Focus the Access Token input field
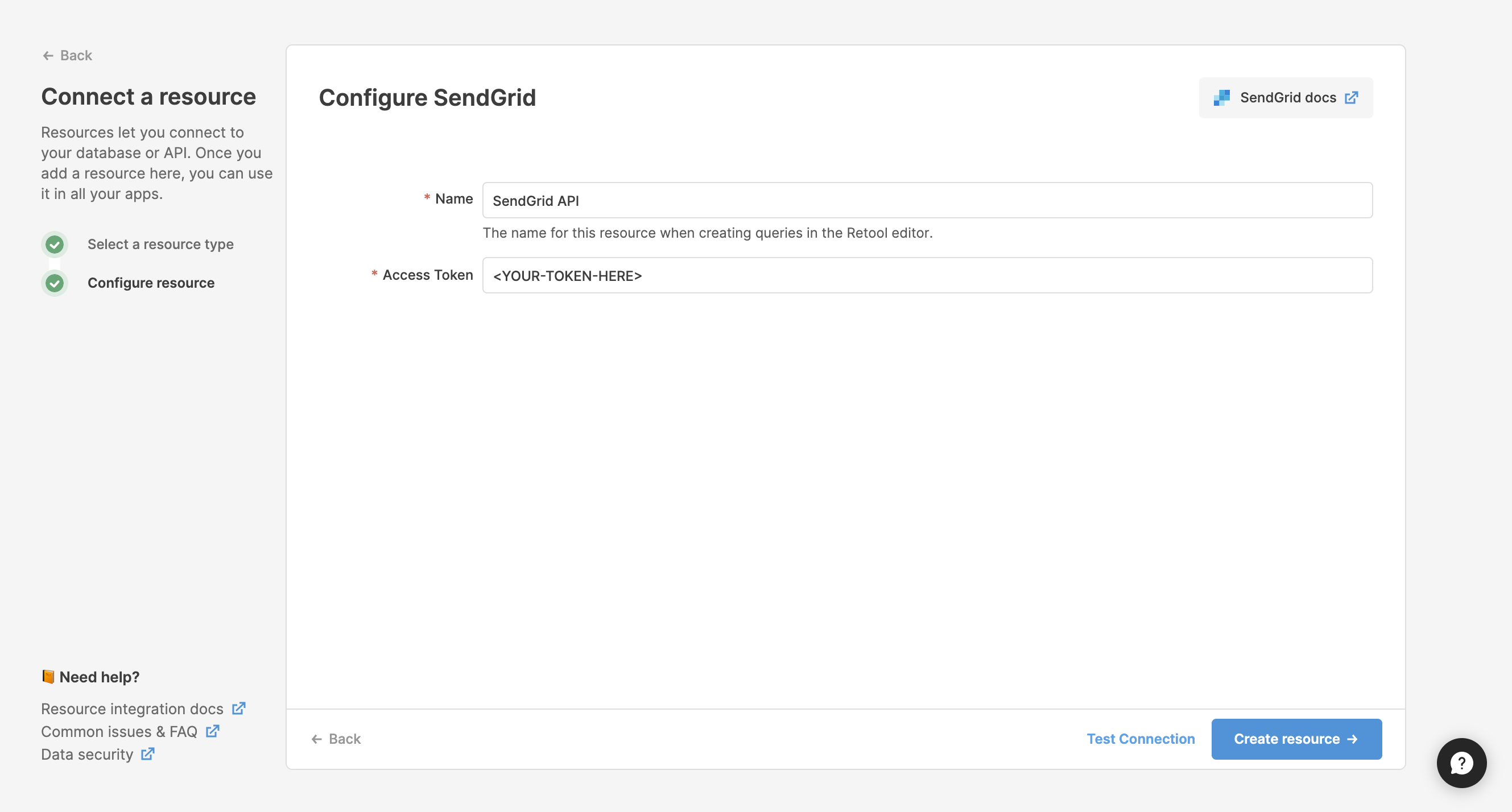The width and height of the screenshot is (1512, 812). pos(927,275)
